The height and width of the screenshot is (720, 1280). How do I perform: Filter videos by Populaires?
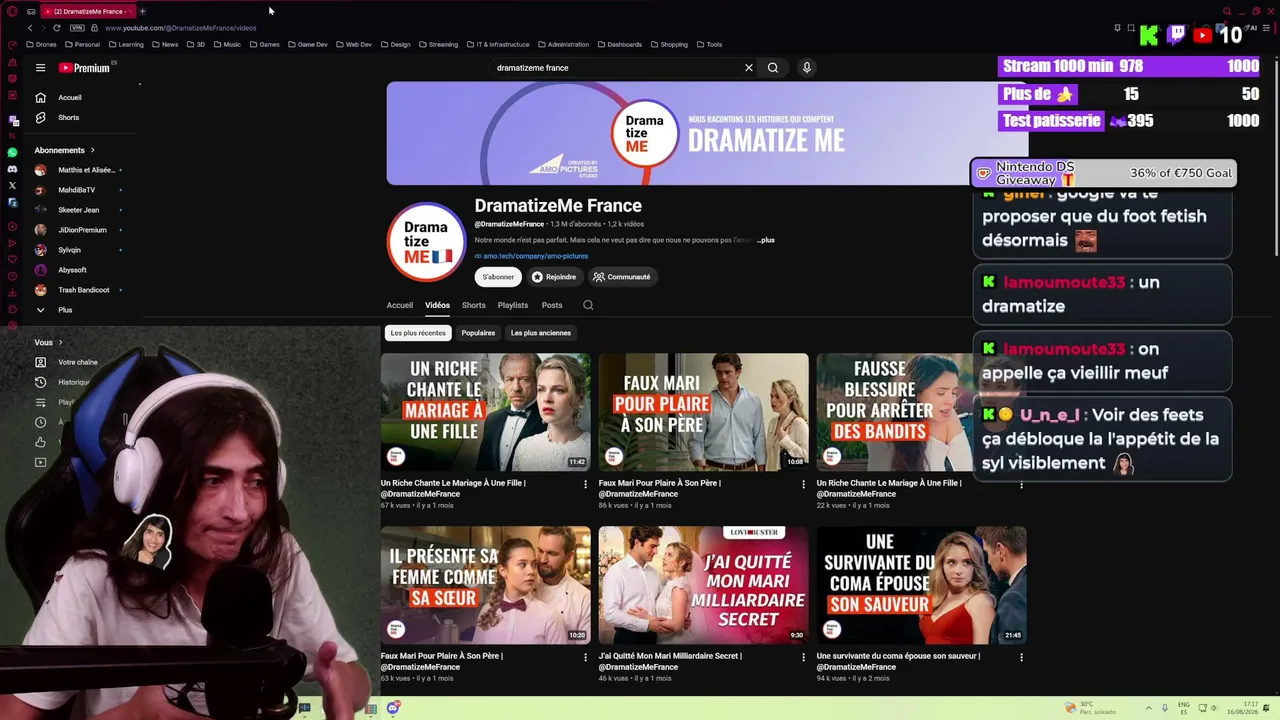point(478,333)
